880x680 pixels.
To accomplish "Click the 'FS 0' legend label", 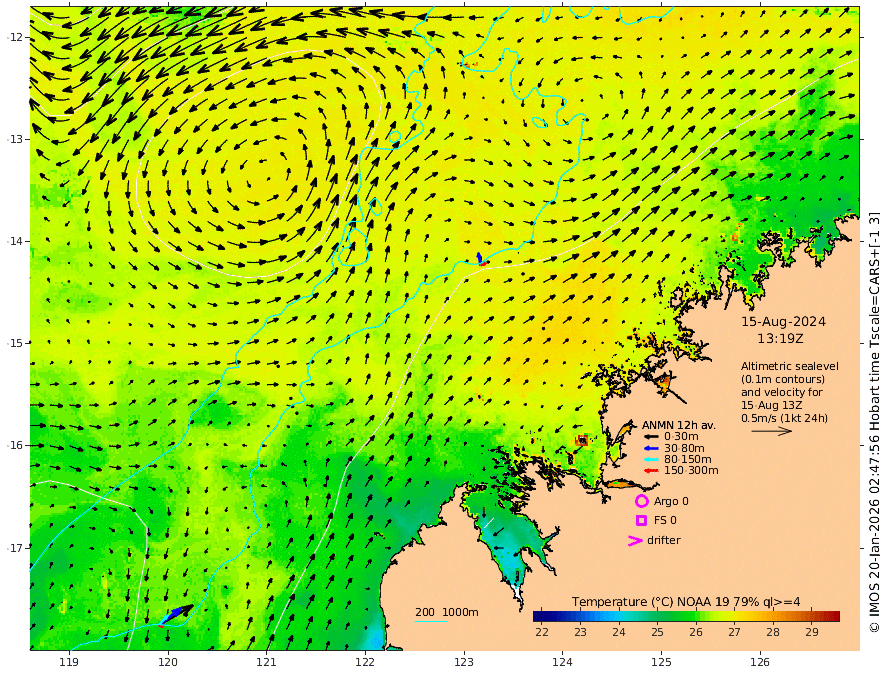I will pos(665,520).
